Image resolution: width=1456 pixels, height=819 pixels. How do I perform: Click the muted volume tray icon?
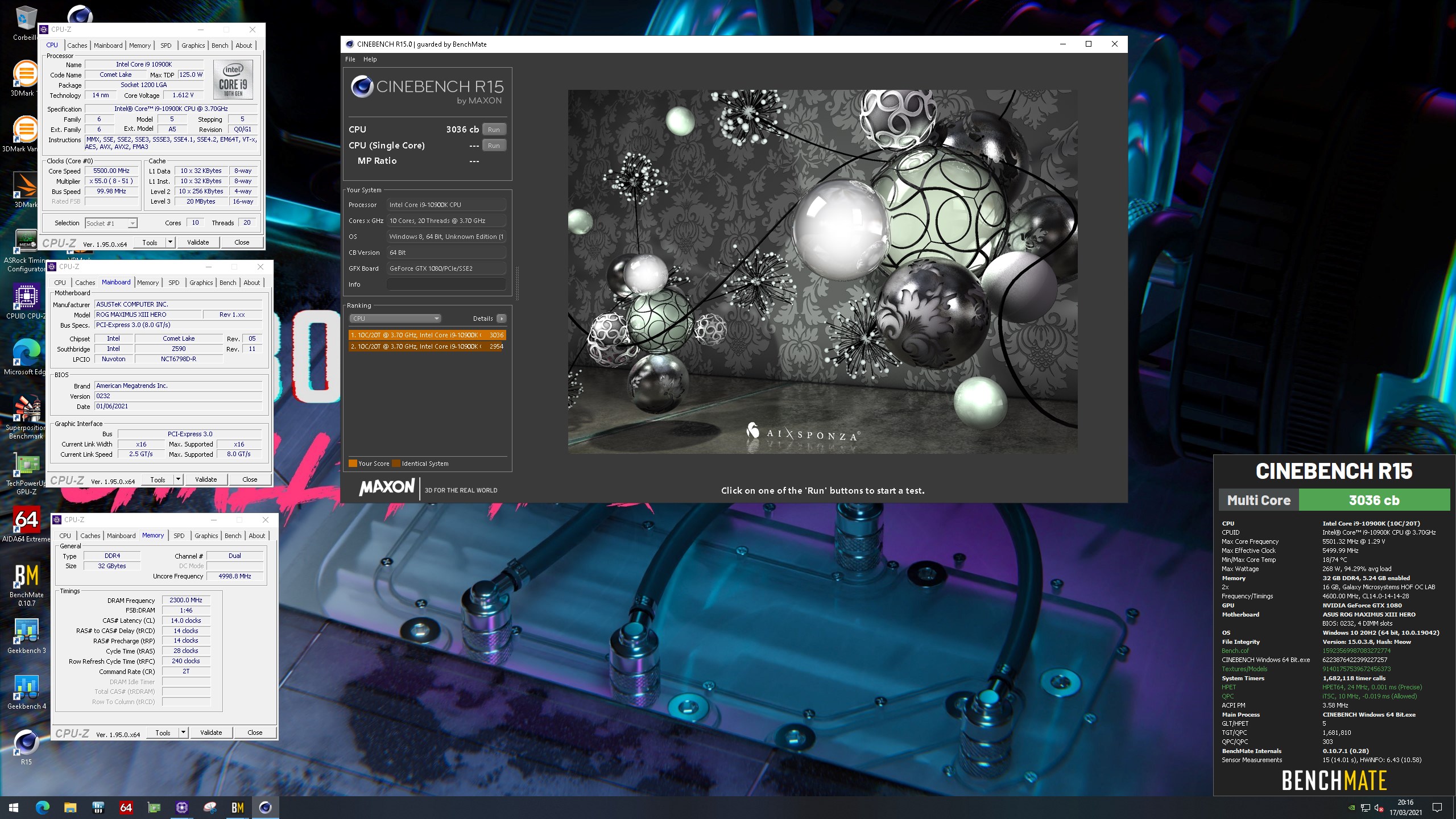[x=1379, y=808]
